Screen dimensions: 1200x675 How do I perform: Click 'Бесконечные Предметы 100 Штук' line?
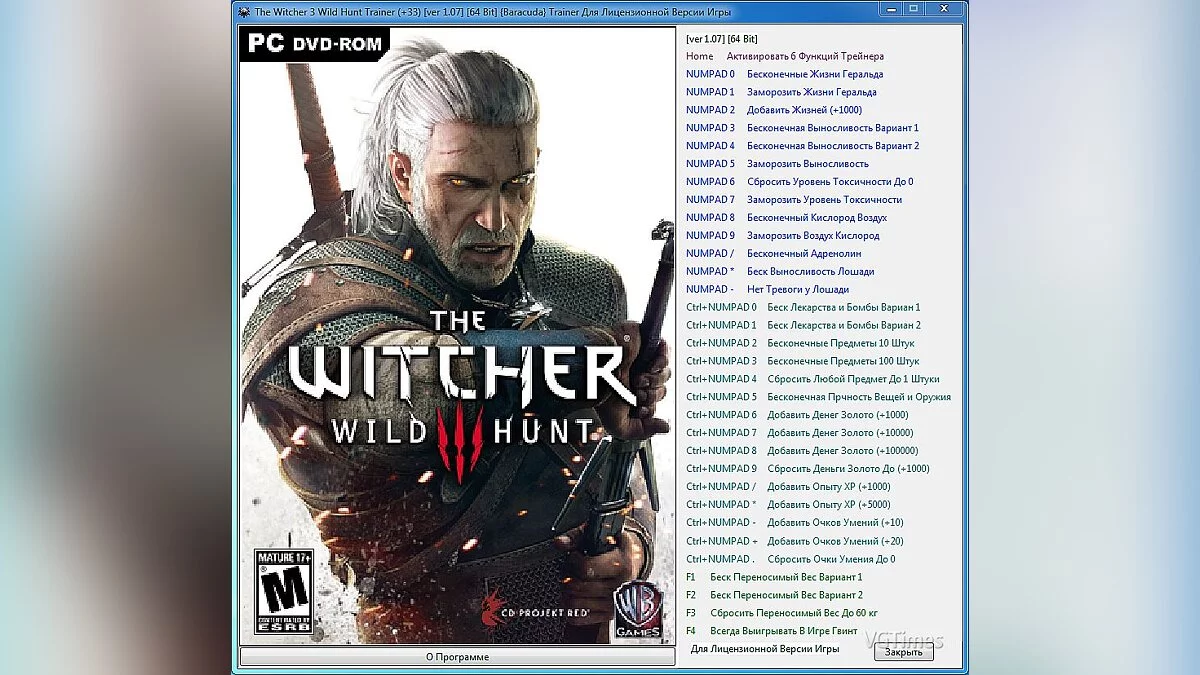coord(843,362)
